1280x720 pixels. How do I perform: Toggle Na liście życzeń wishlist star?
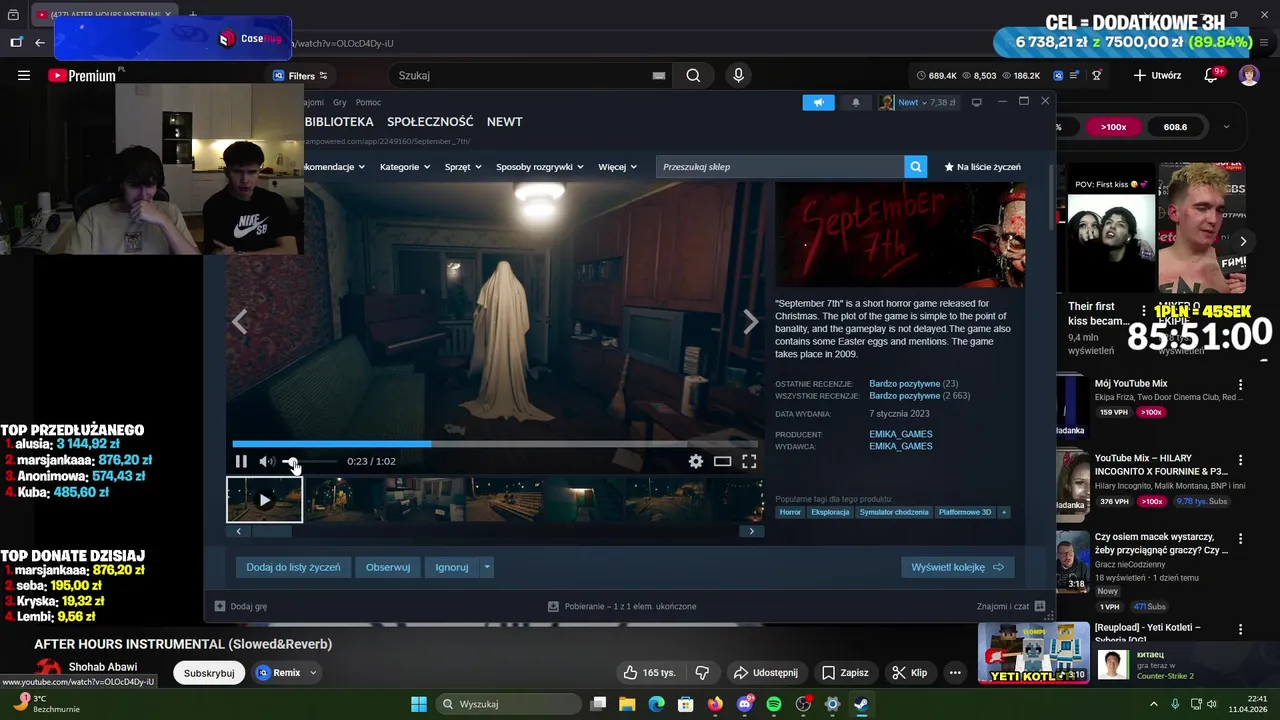point(983,167)
